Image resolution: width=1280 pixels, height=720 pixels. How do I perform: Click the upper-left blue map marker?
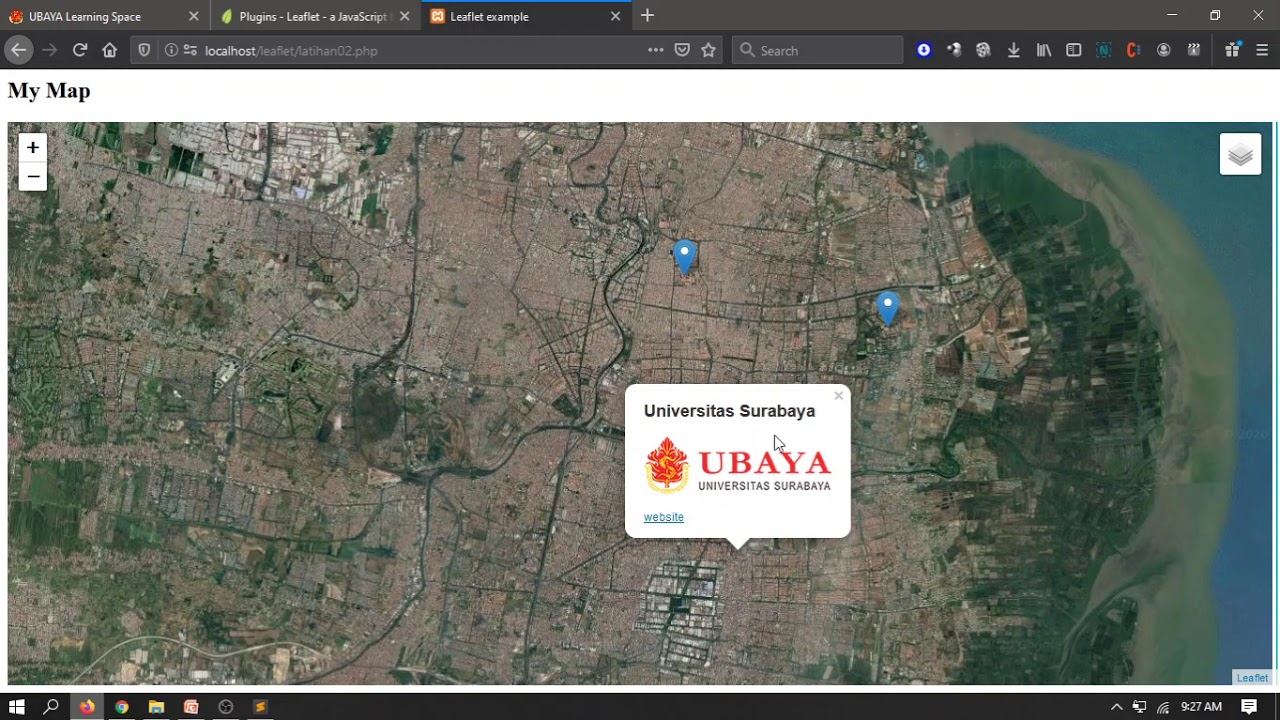click(684, 257)
